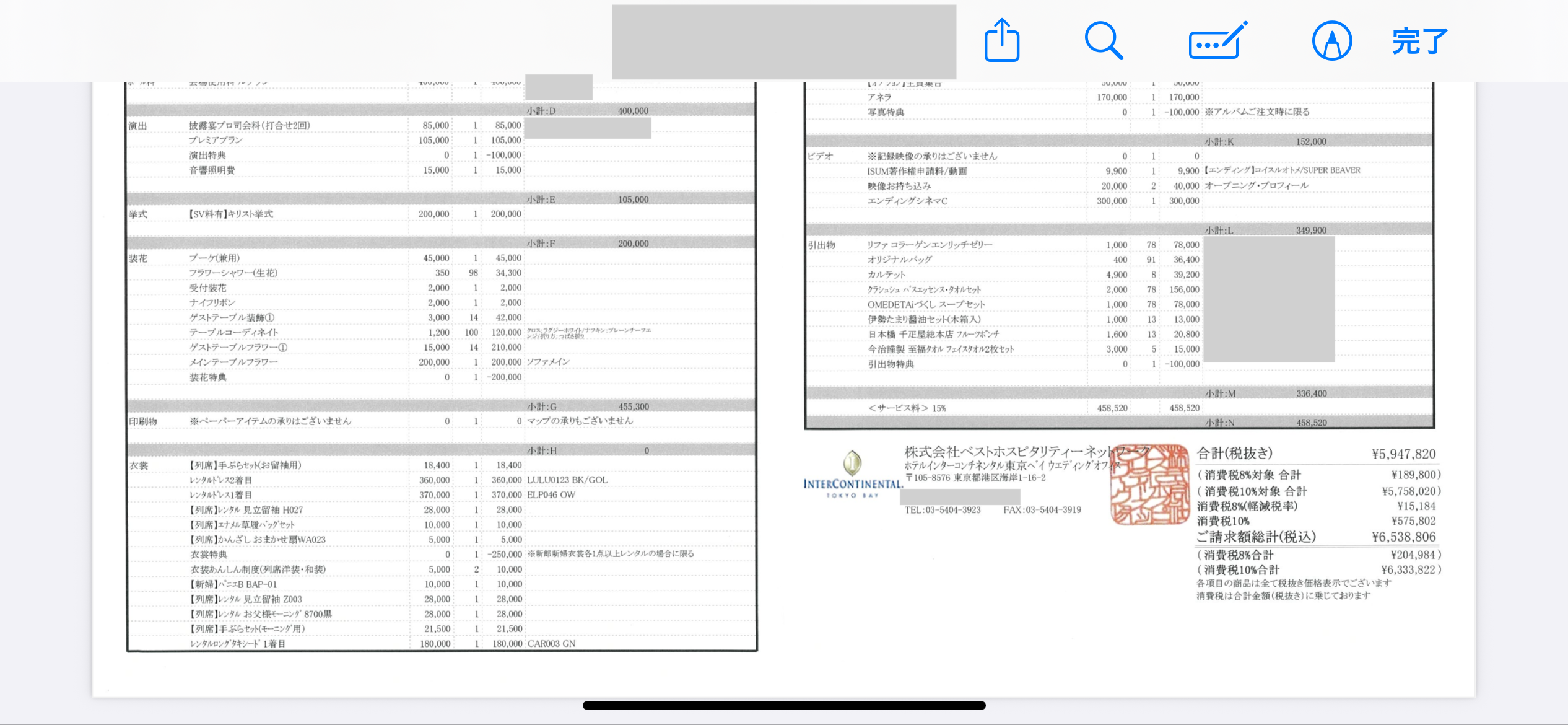Tap the home indicator bar at bottom
The image size is (1568, 725).
click(x=784, y=705)
